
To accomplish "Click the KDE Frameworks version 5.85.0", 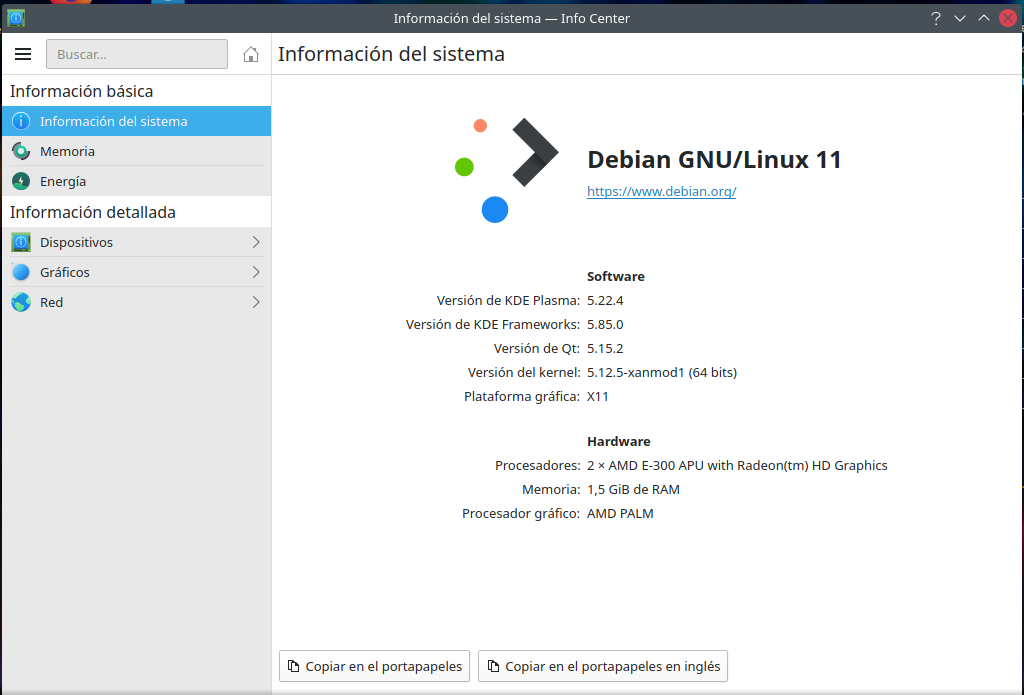I will point(605,325).
